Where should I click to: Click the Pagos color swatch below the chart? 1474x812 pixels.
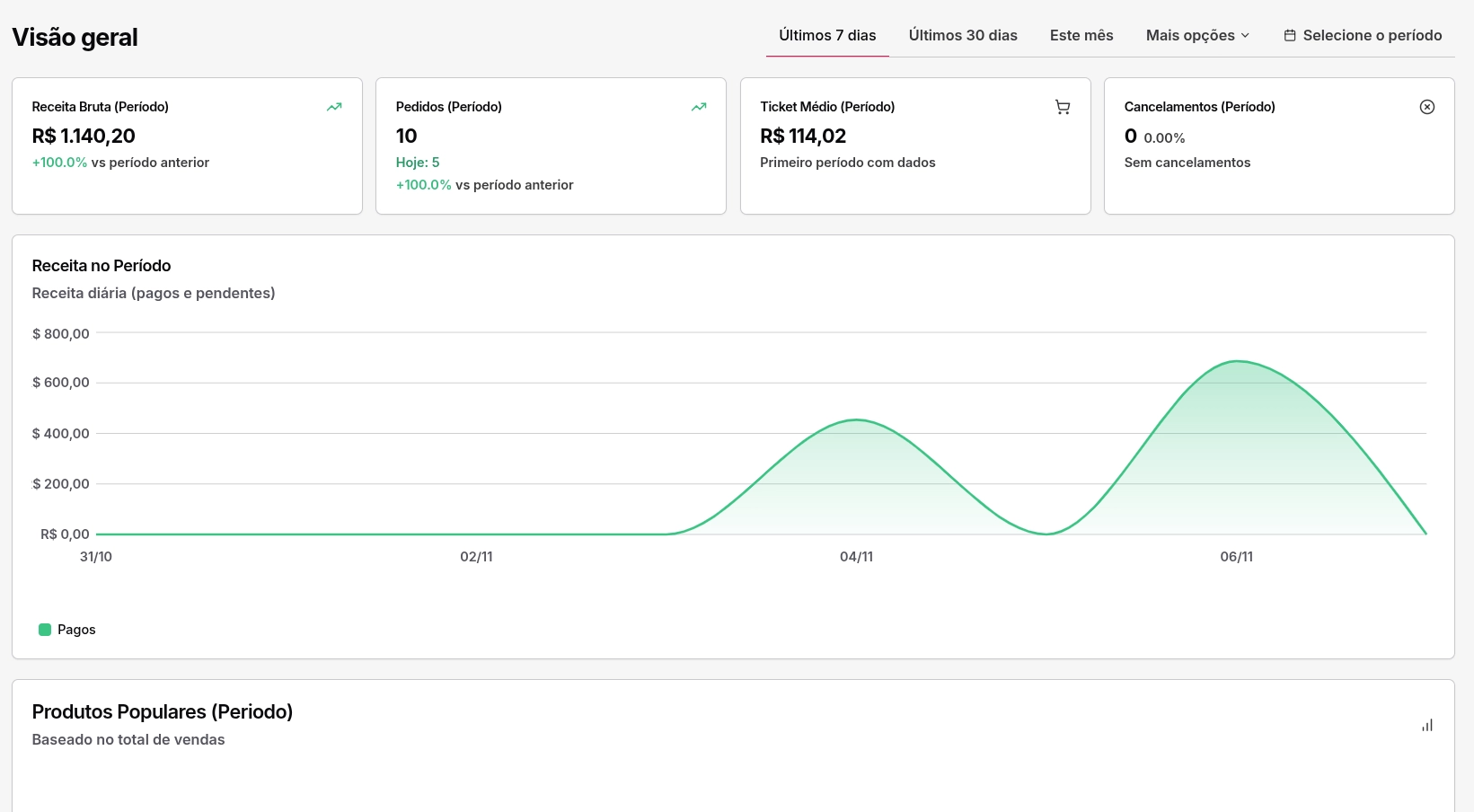44,630
